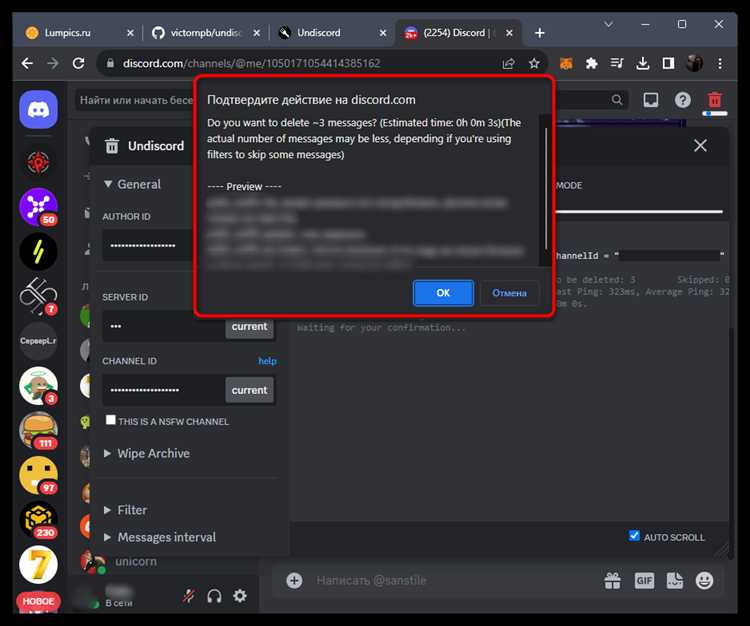Click the plus attach button in message box
This screenshot has width=750, height=626.
294,581
